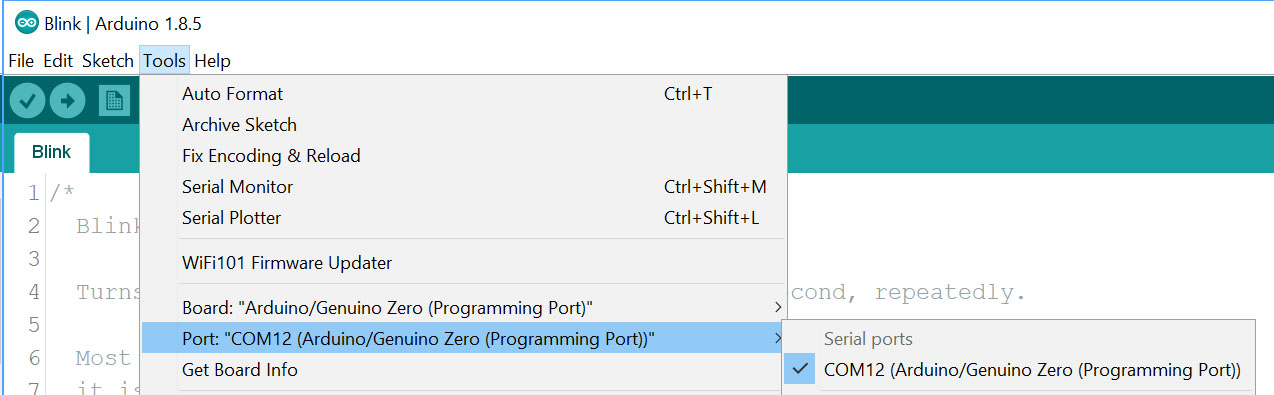Choose Archive Sketch menu entry
The image size is (1274, 395).
tap(463, 125)
